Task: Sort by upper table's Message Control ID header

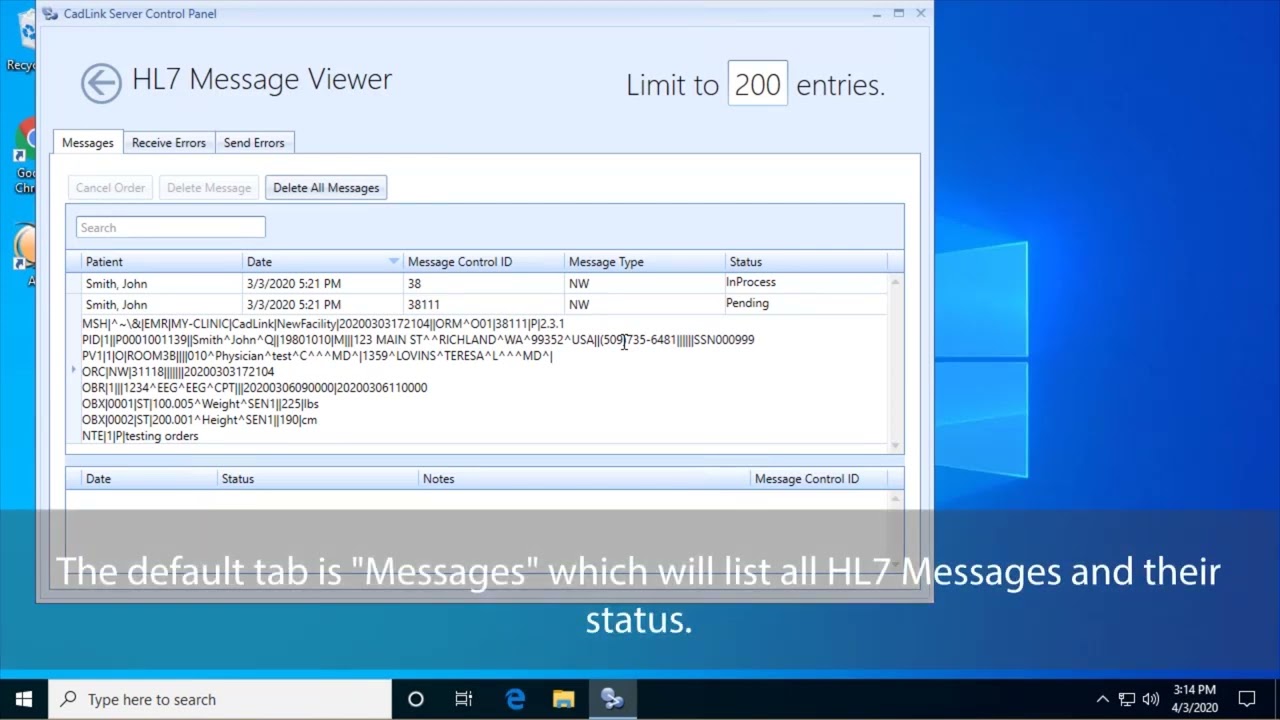Action: pos(485,262)
